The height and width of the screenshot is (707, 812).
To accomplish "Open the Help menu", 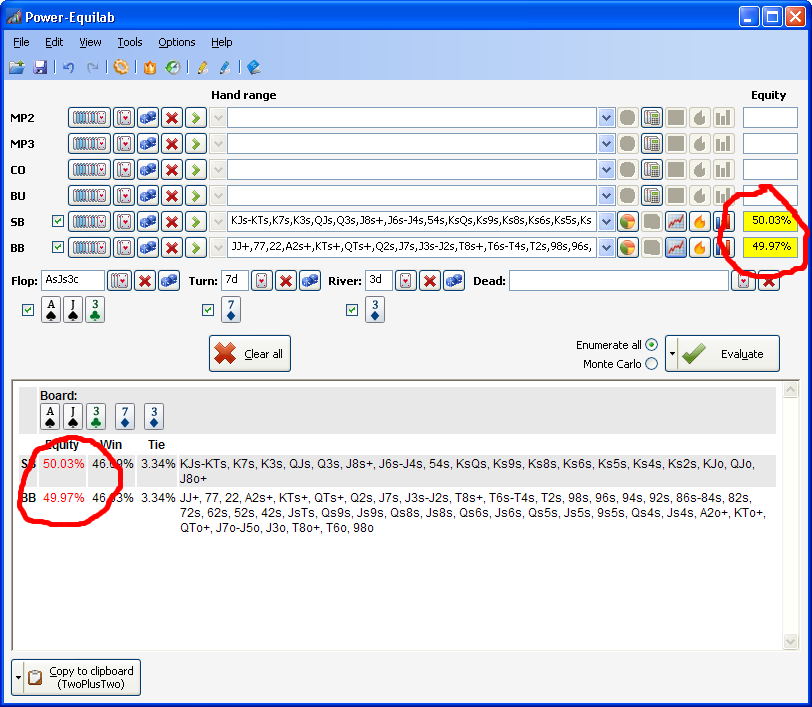I will [222, 42].
